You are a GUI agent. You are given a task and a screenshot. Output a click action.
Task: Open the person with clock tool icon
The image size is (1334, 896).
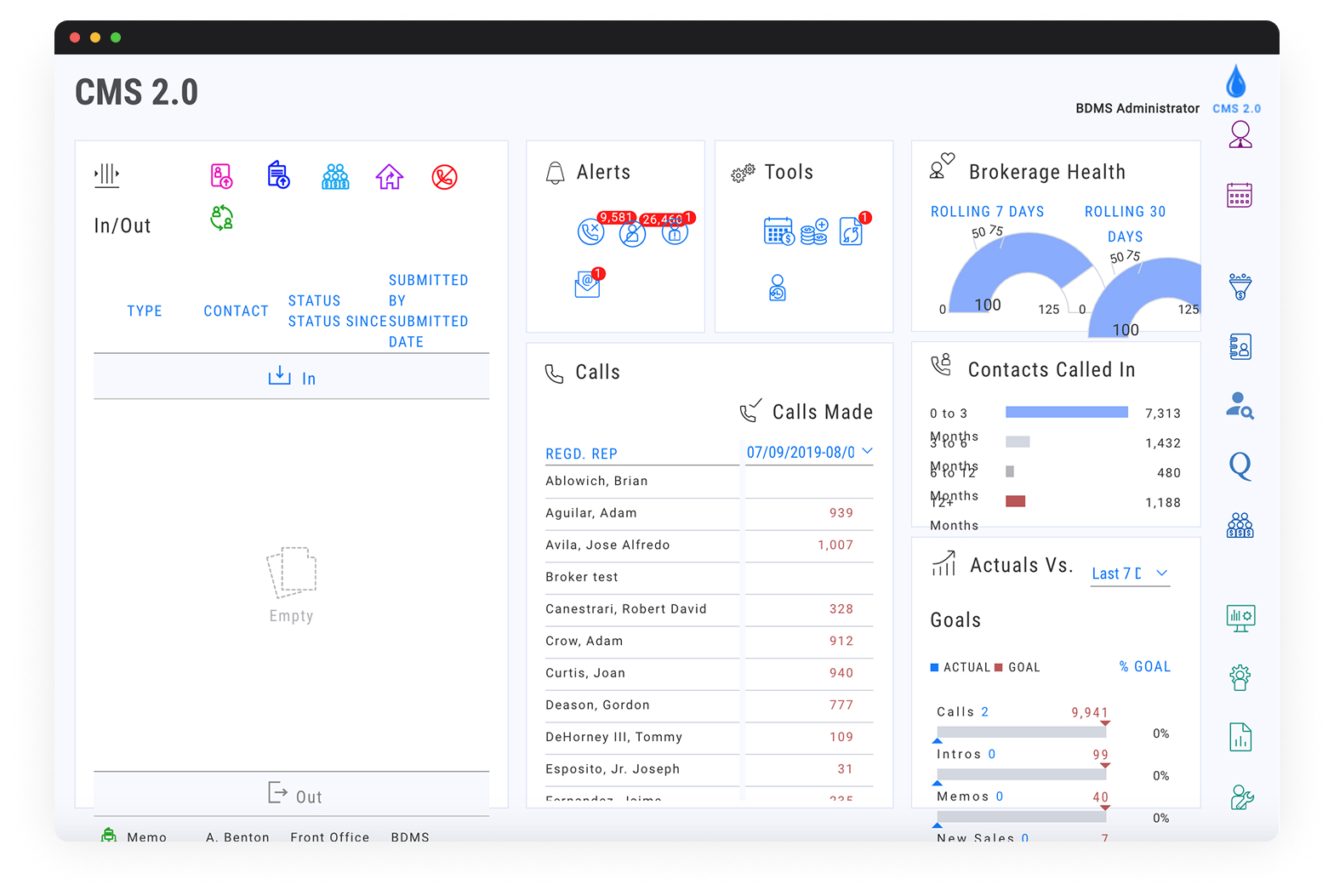click(x=778, y=288)
